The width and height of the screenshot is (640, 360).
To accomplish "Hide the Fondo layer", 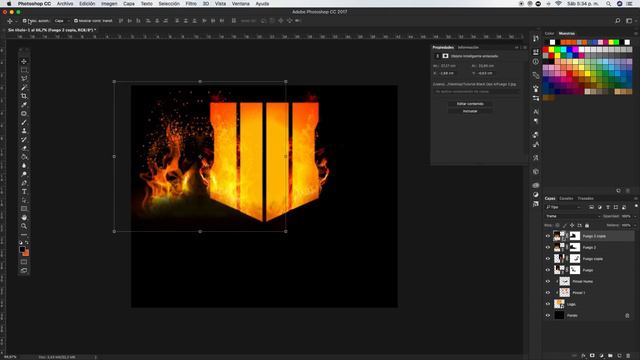I will pyautogui.click(x=548, y=315).
